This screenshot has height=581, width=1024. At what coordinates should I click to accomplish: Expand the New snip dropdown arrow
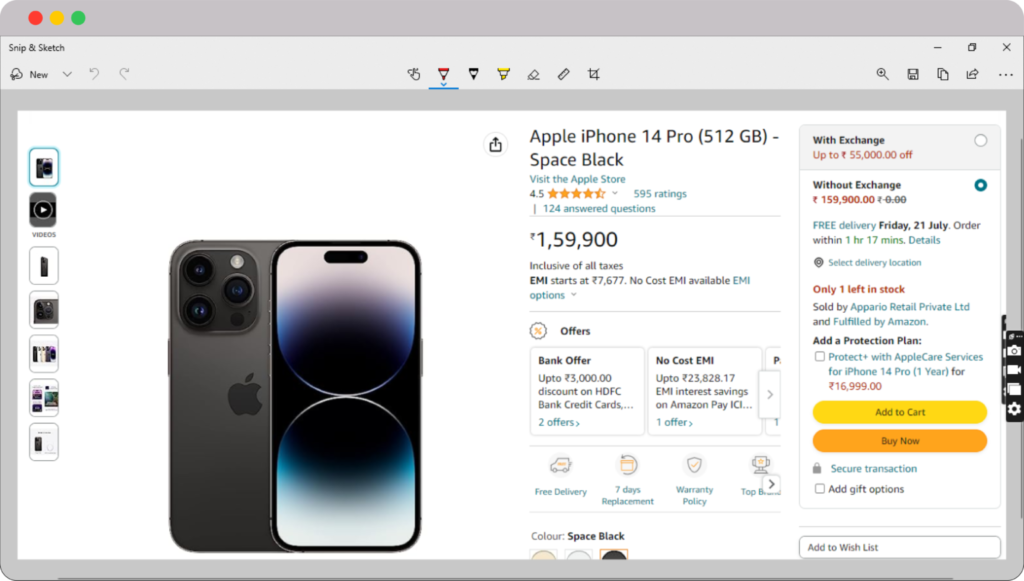[67, 74]
